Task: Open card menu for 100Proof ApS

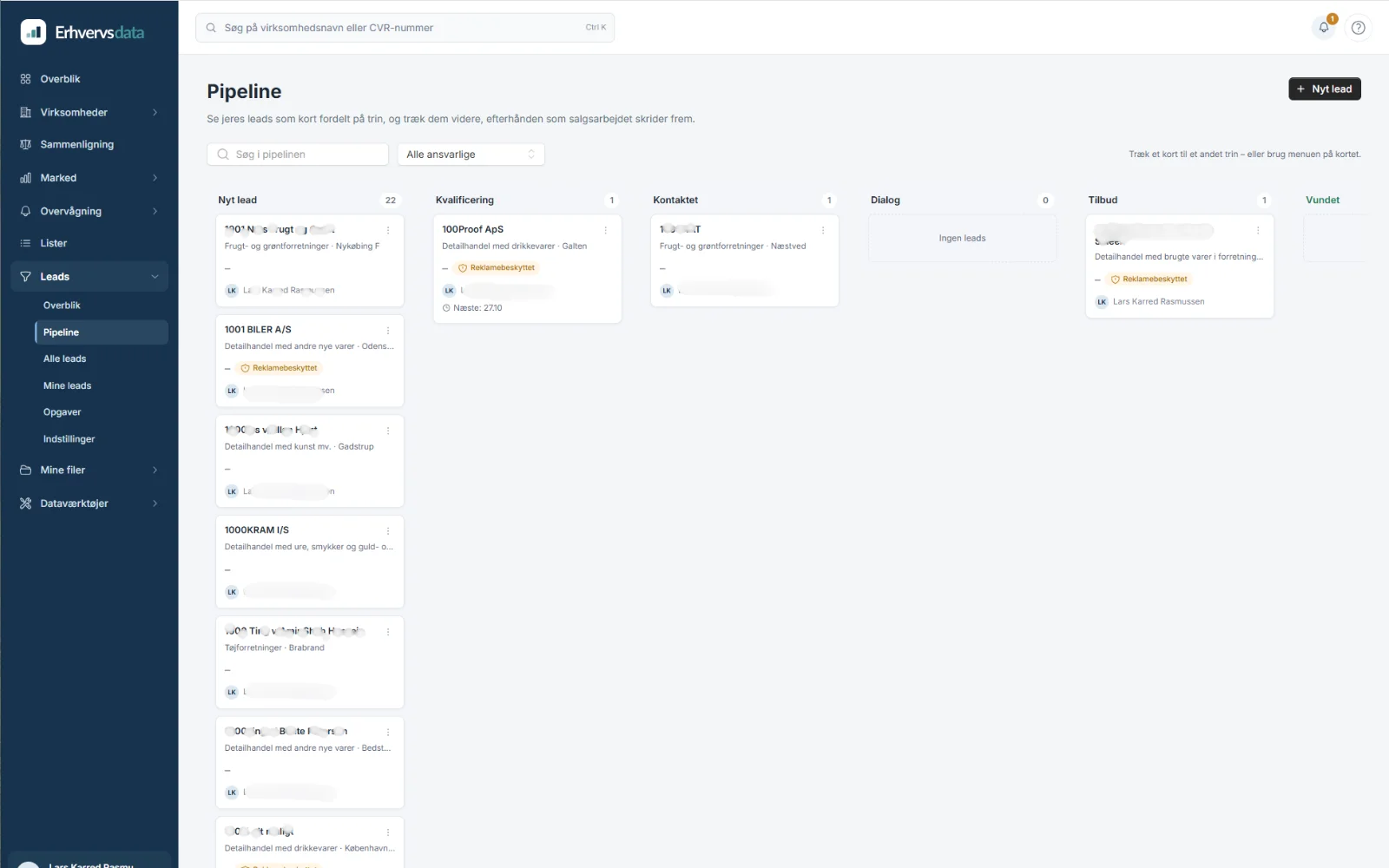Action: pos(606,230)
